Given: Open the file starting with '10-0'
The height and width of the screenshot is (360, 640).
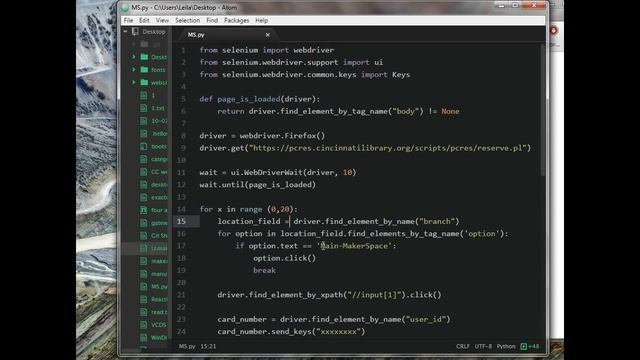Looking at the screenshot, I should tap(159, 121).
